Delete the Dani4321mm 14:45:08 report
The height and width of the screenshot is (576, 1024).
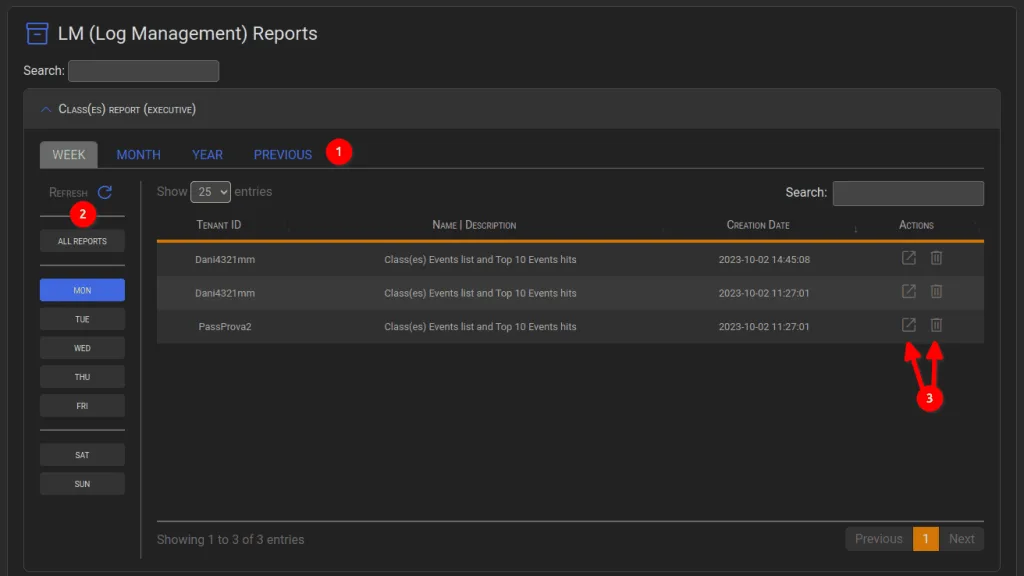pos(936,258)
